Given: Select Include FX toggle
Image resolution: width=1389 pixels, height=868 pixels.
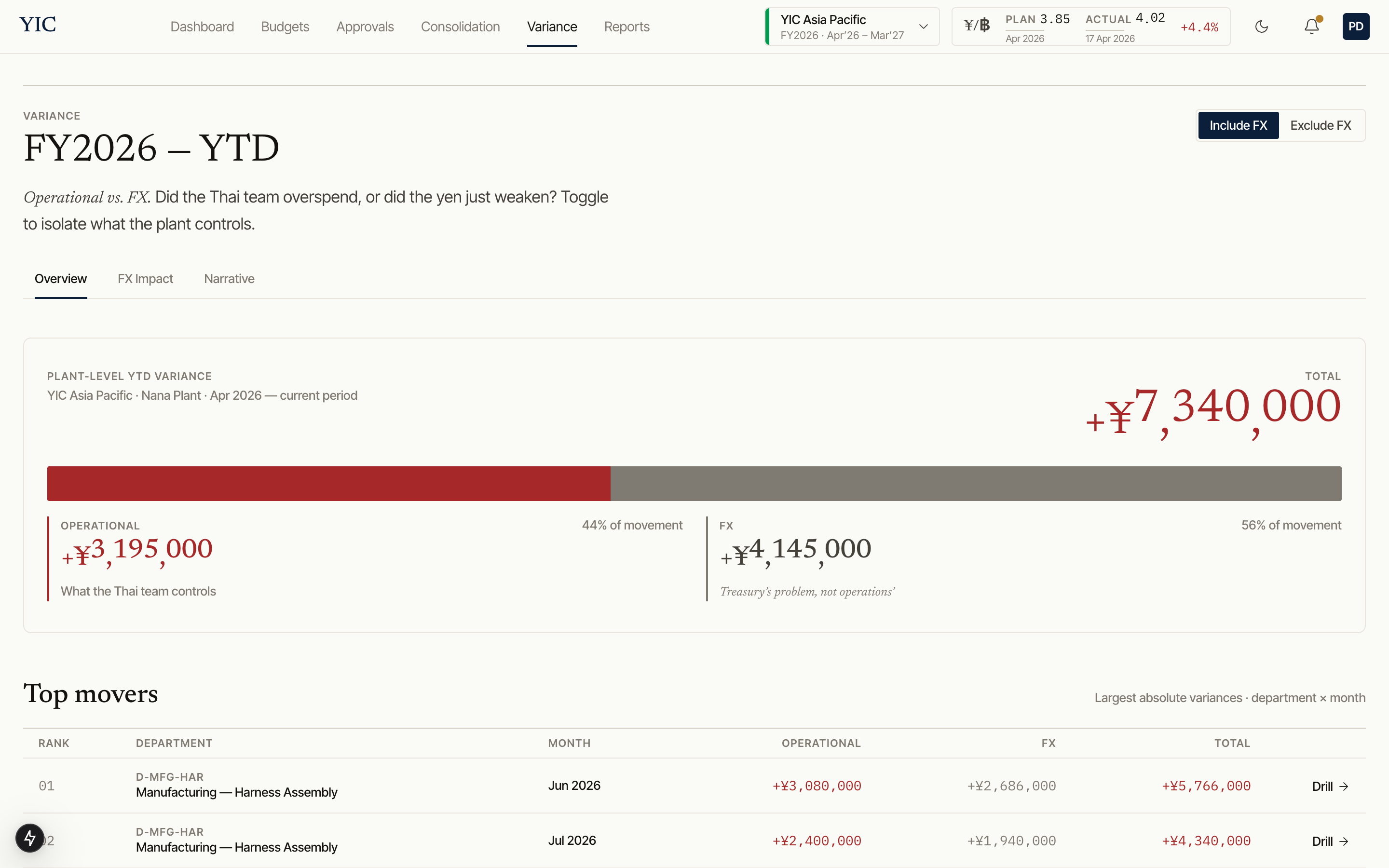Looking at the screenshot, I should coord(1238,125).
